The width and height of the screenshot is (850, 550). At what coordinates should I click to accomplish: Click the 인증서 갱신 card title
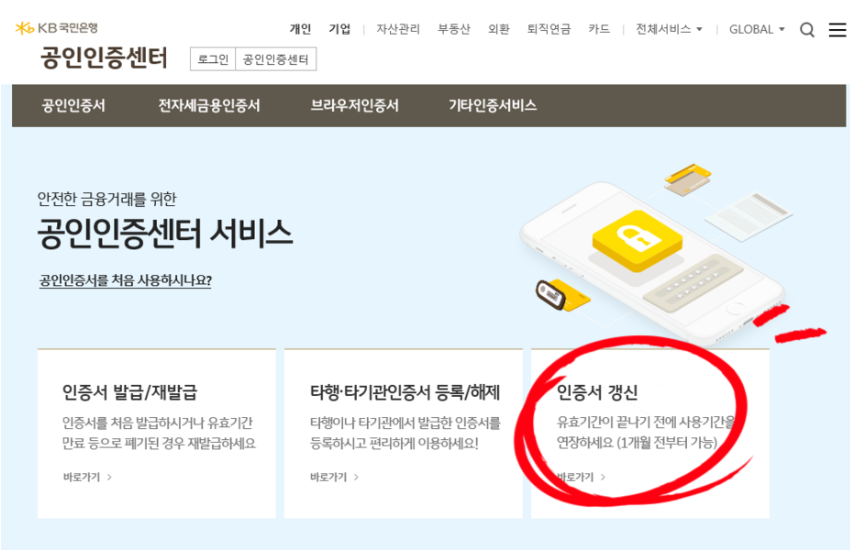coord(597,392)
